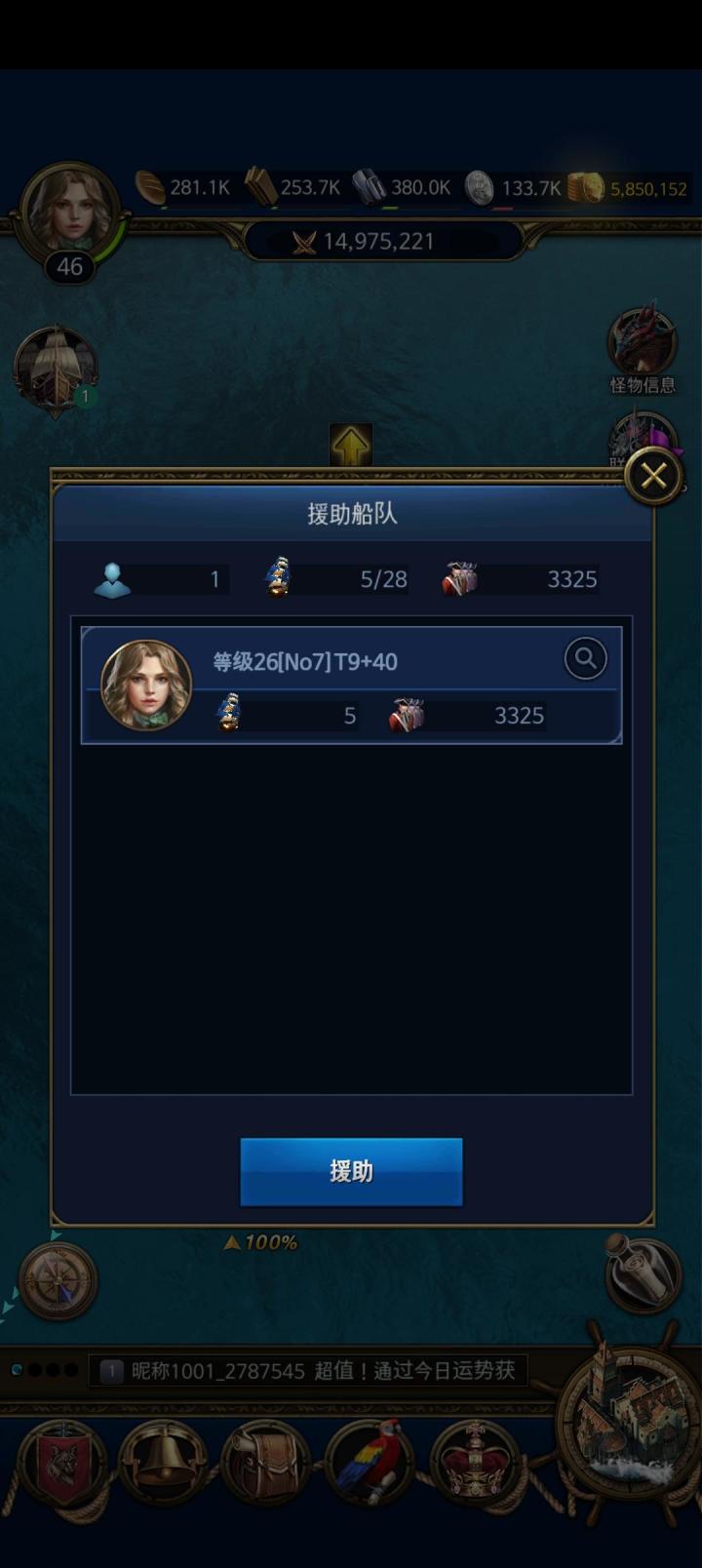Open the golden bell icon
The height and width of the screenshot is (1568, 702).
pyautogui.click(x=164, y=1463)
